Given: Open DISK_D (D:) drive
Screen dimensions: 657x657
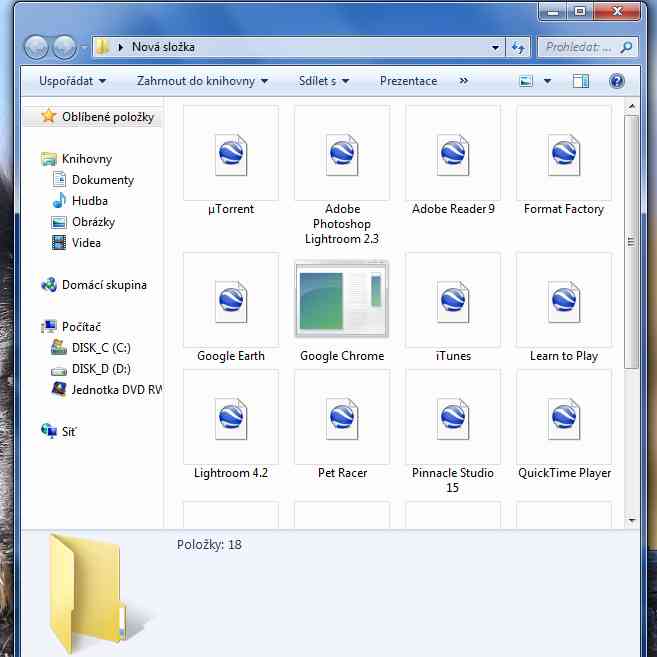Looking at the screenshot, I should (x=91, y=369).
